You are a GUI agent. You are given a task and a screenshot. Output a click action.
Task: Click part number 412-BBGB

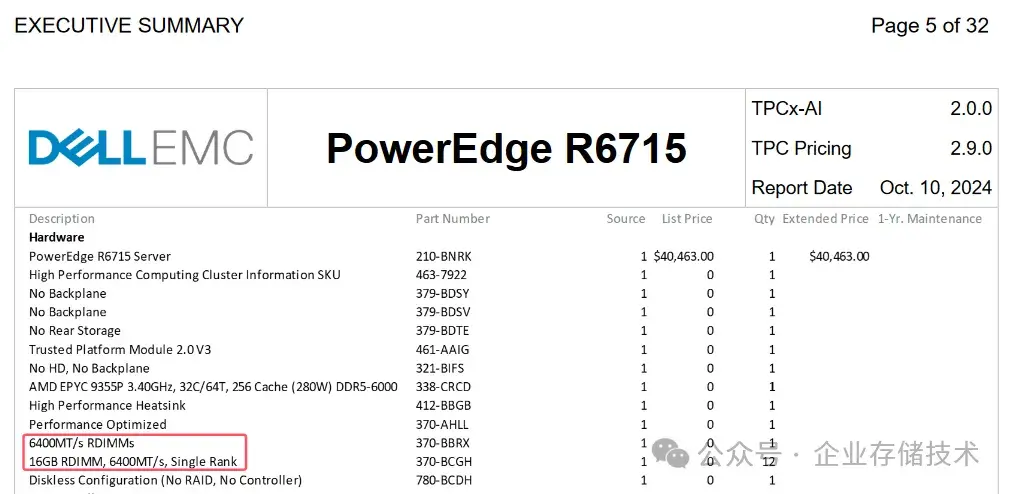(x=443, y=406)
